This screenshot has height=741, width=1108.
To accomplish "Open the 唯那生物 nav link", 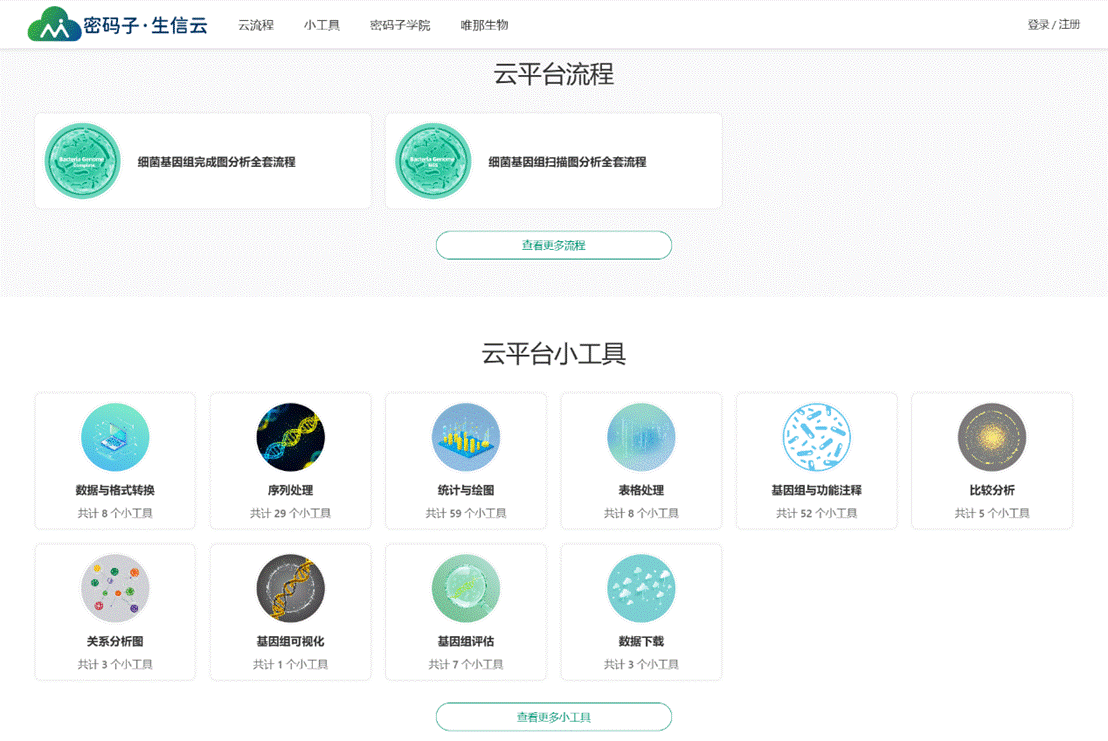I will tap(484, 25).
